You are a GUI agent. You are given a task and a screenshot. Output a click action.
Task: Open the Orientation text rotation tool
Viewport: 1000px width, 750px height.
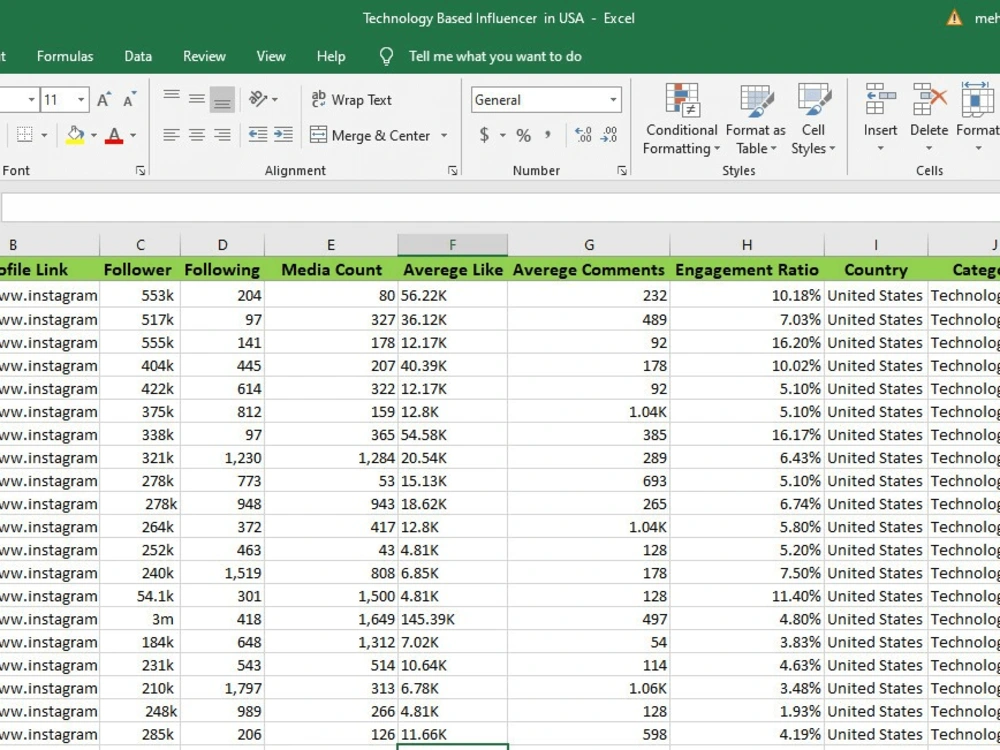[x=258, y=99]
